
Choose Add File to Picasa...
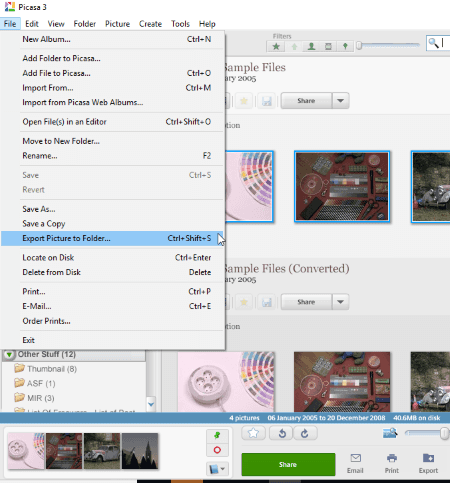112,73
